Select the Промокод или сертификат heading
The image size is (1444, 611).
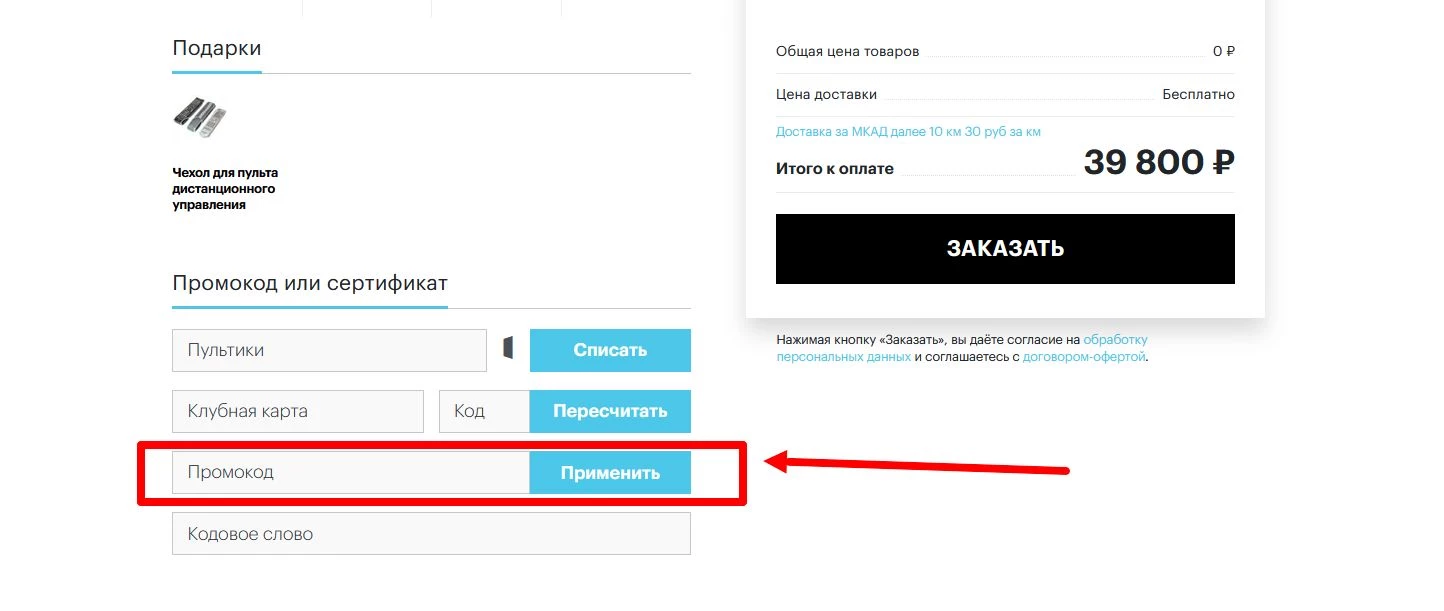(x=310, y=283)
